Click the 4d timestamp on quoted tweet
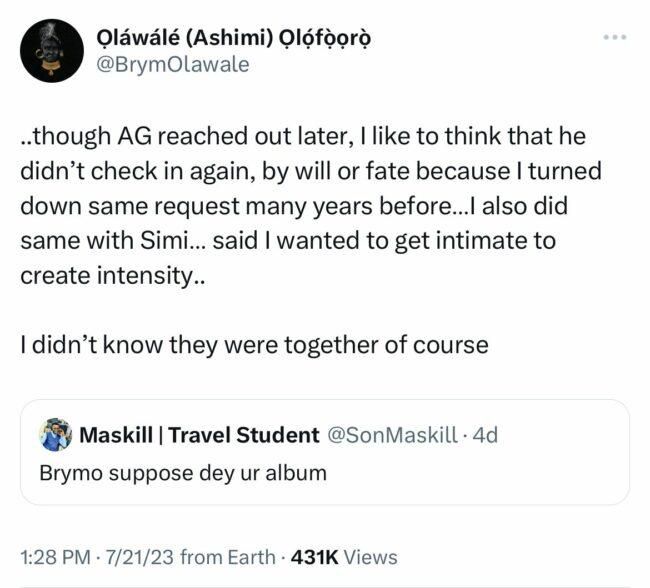Screen dimensions: 650x588 484,435
